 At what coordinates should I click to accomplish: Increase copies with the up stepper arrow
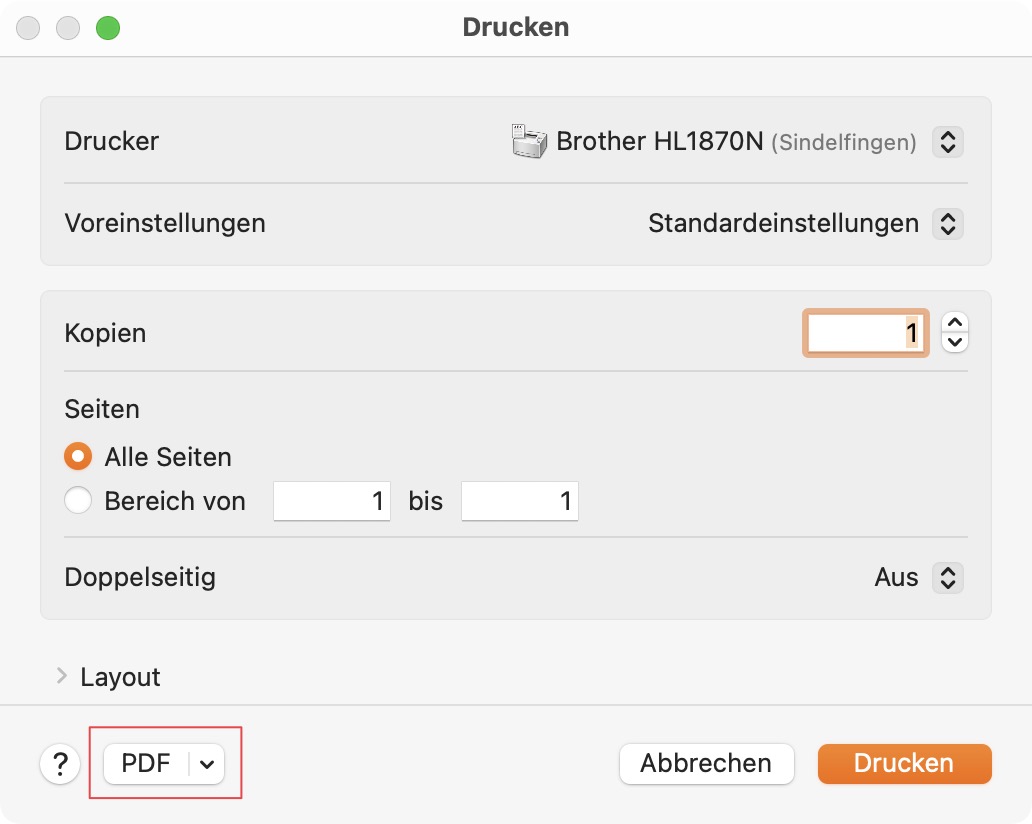coord(955,322)
